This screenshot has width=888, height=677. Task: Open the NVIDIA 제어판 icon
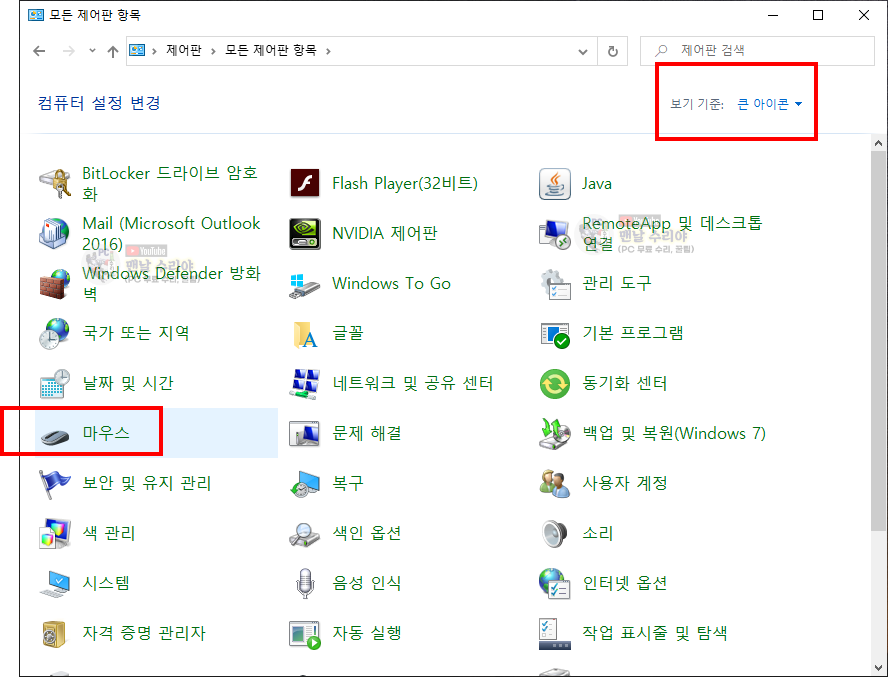point(305,233)
